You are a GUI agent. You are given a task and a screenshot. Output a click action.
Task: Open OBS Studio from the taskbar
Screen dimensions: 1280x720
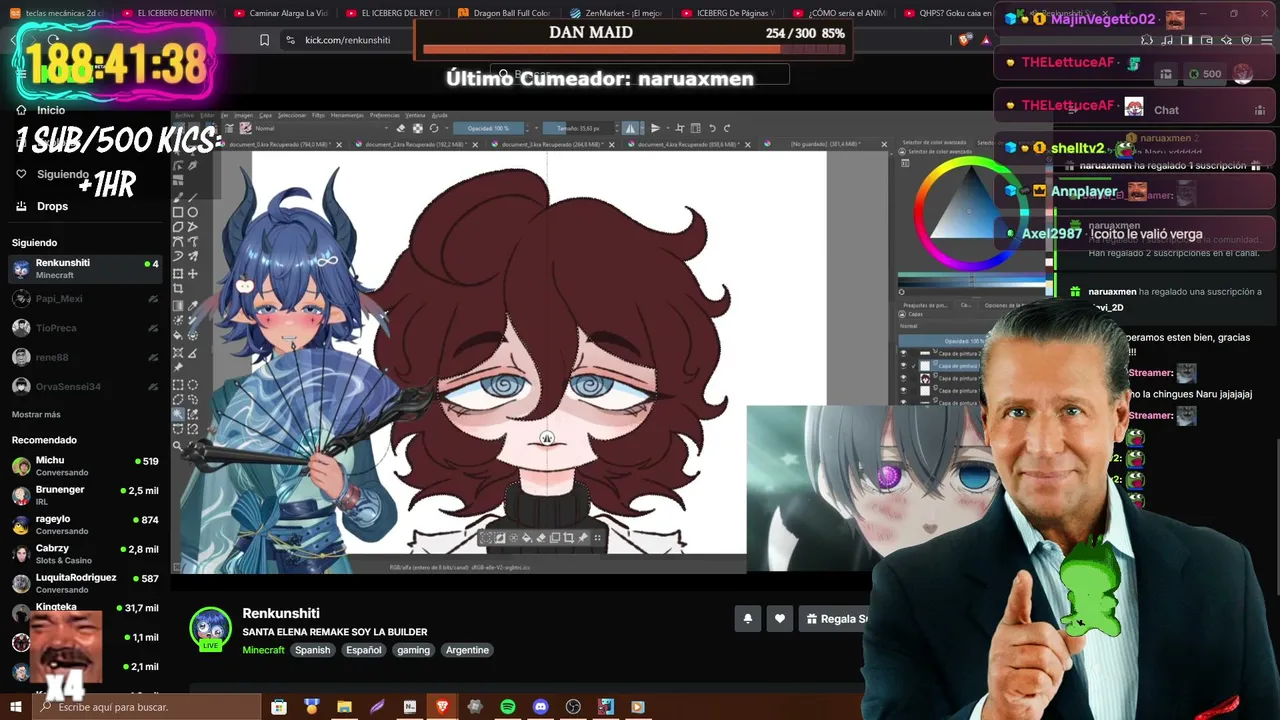573,707
